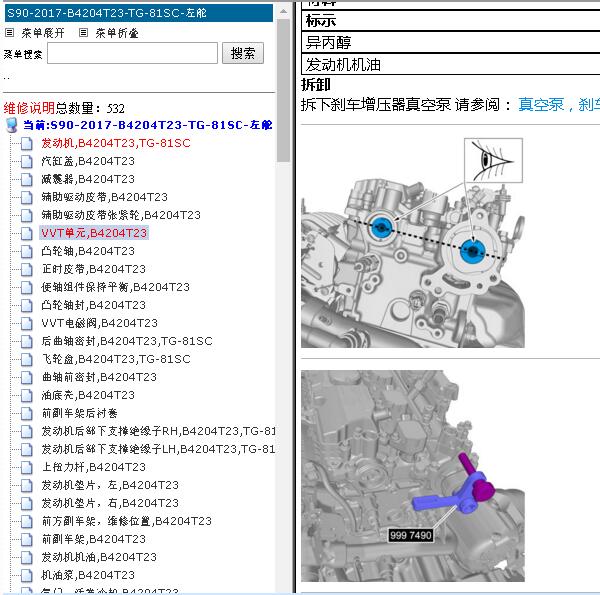The height and width of the screenshot is (595, 600).
Task: Click document icon beside 曲轴前密封
Action: coord(26,377)
